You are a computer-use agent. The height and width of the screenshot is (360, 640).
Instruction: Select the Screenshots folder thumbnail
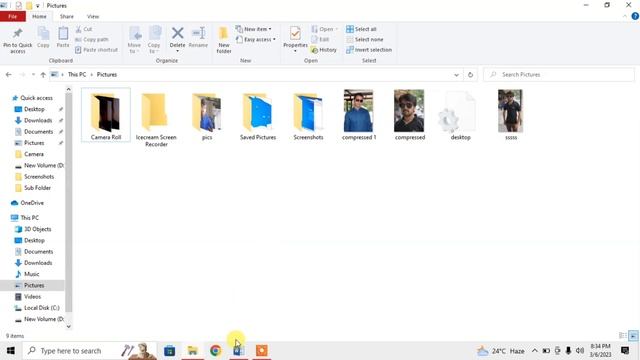coord(308,112)
